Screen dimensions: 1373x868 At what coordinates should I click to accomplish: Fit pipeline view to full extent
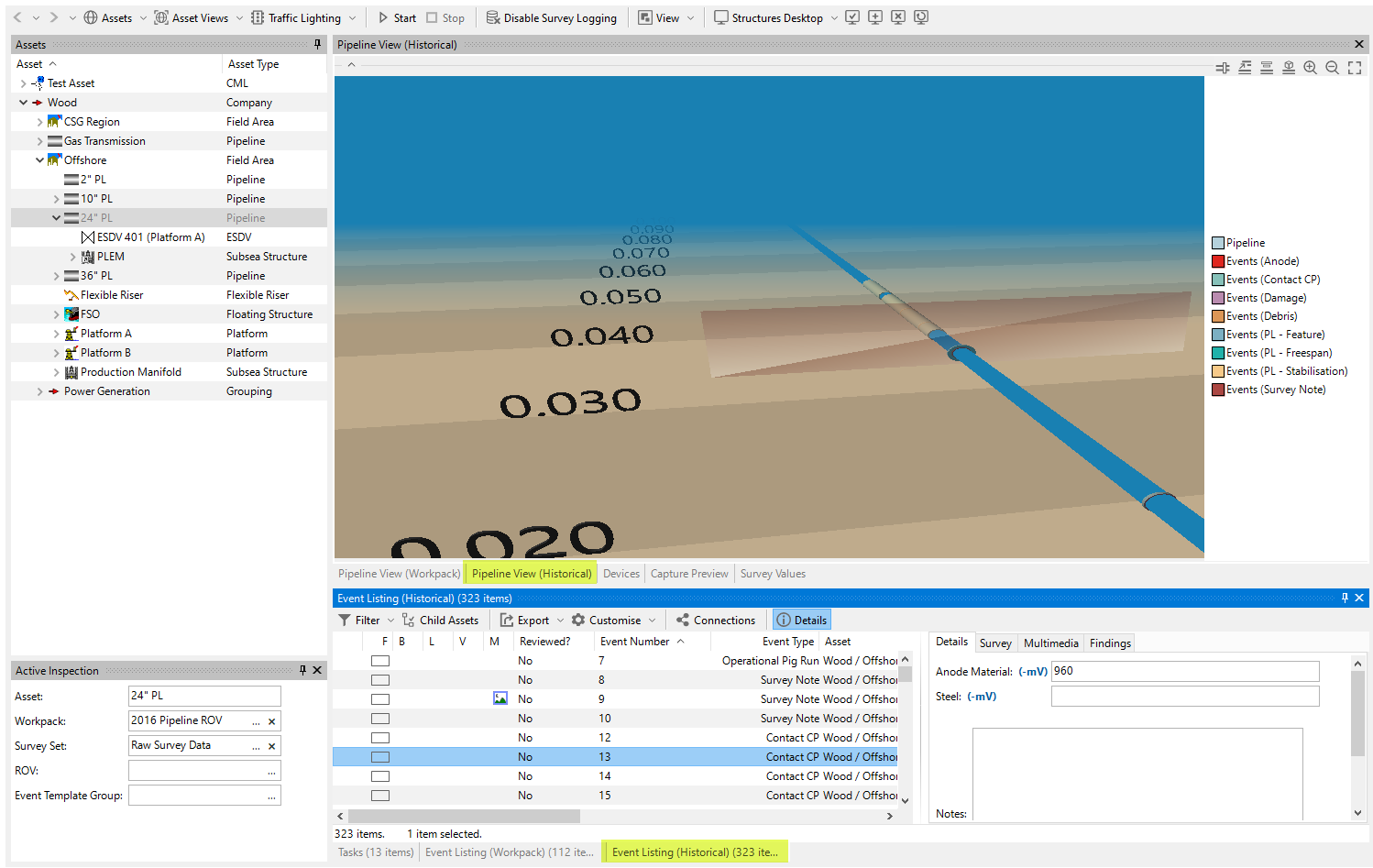pos(1355,68)
